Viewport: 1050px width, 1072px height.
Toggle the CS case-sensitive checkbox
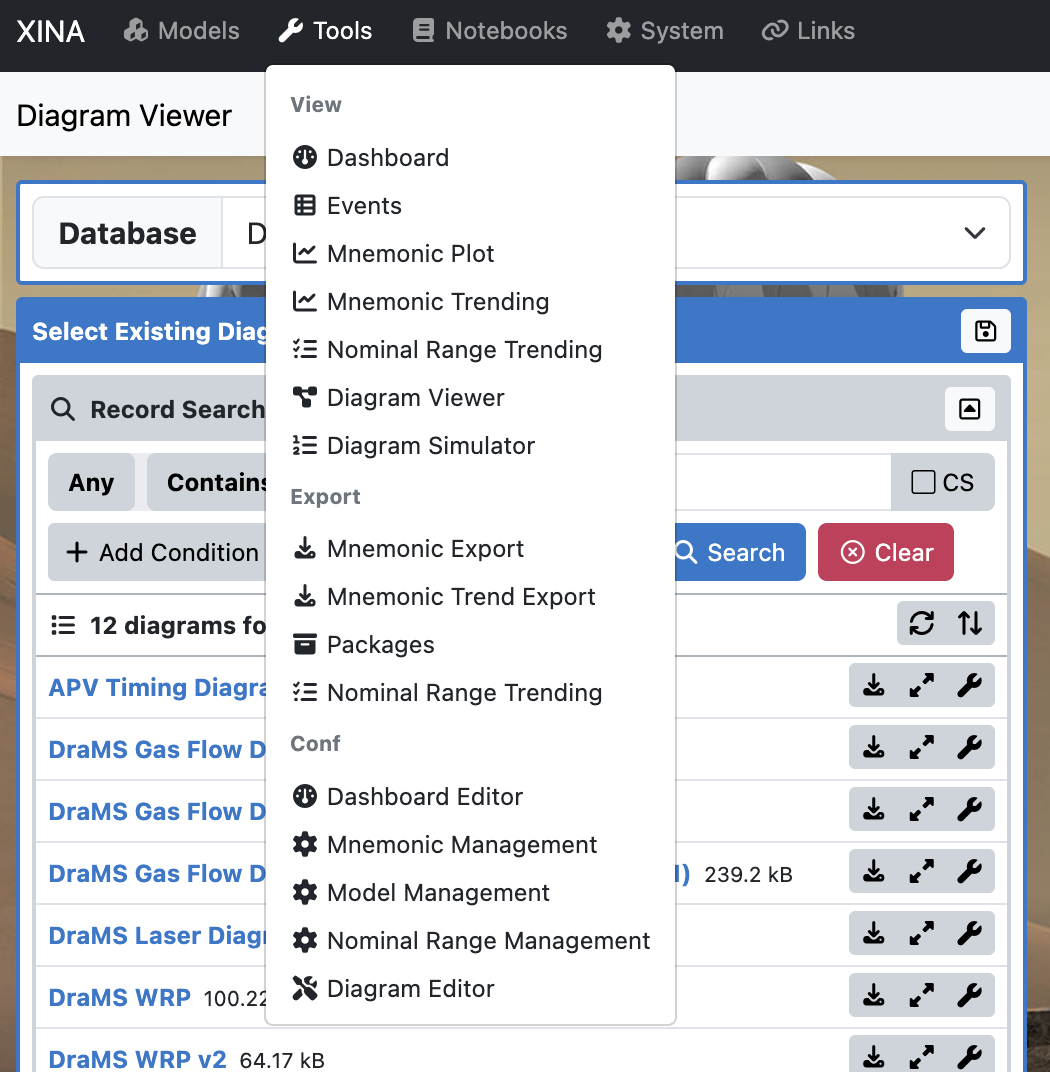[x=923, y=482]
